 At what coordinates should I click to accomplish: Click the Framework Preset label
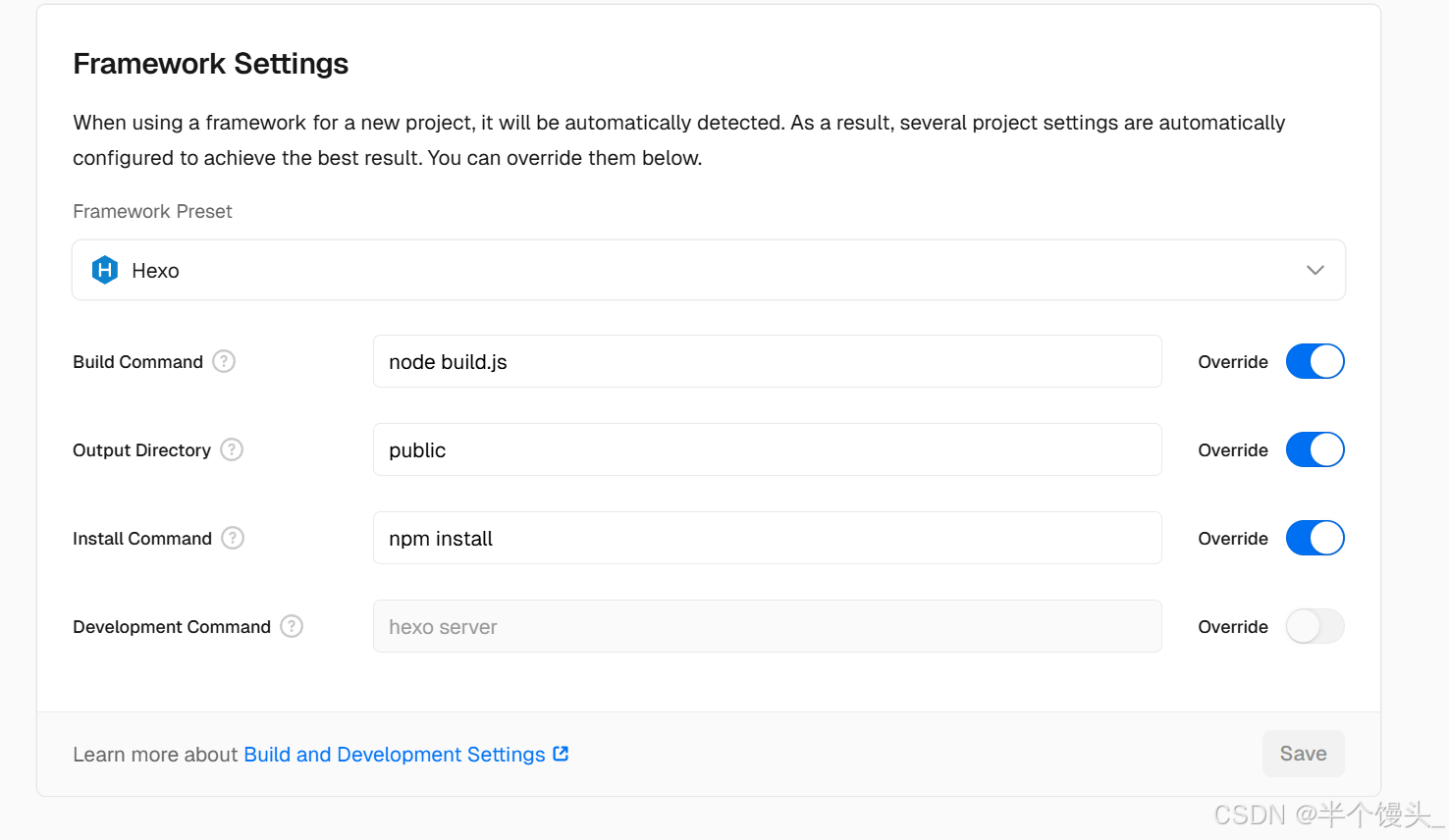(x=152, y=211)
